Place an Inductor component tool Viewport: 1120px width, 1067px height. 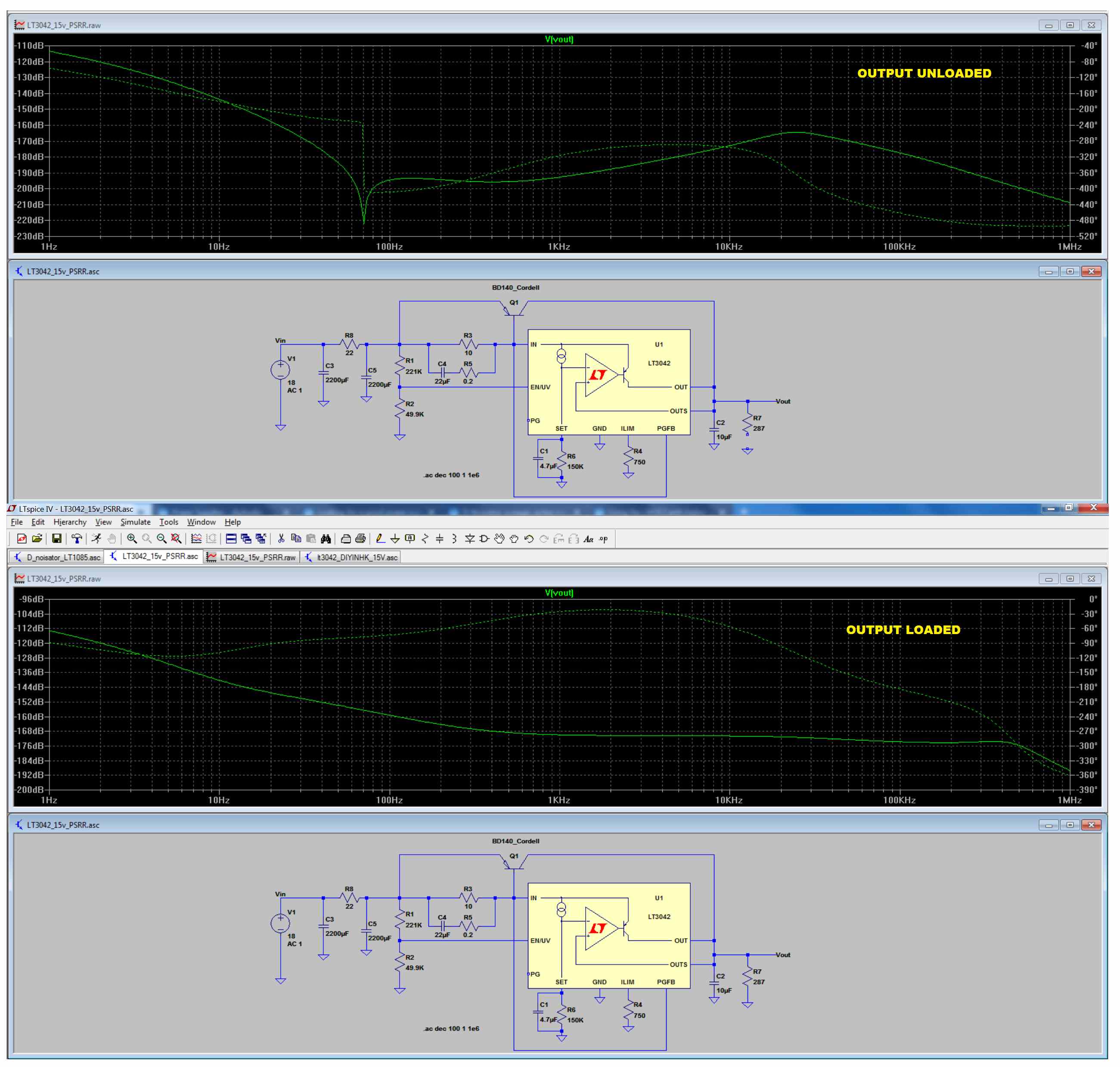click(x=454, y=538)
